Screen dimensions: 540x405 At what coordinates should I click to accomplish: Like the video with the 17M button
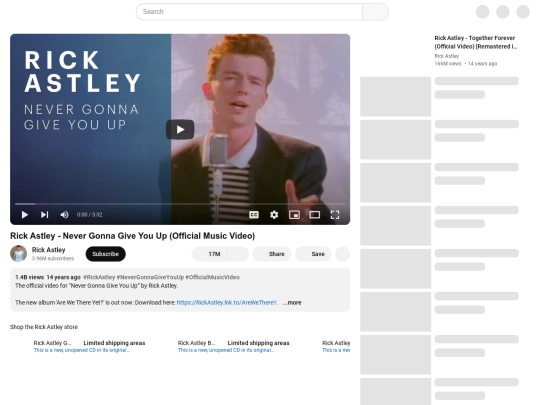click(x=209, y=254)
